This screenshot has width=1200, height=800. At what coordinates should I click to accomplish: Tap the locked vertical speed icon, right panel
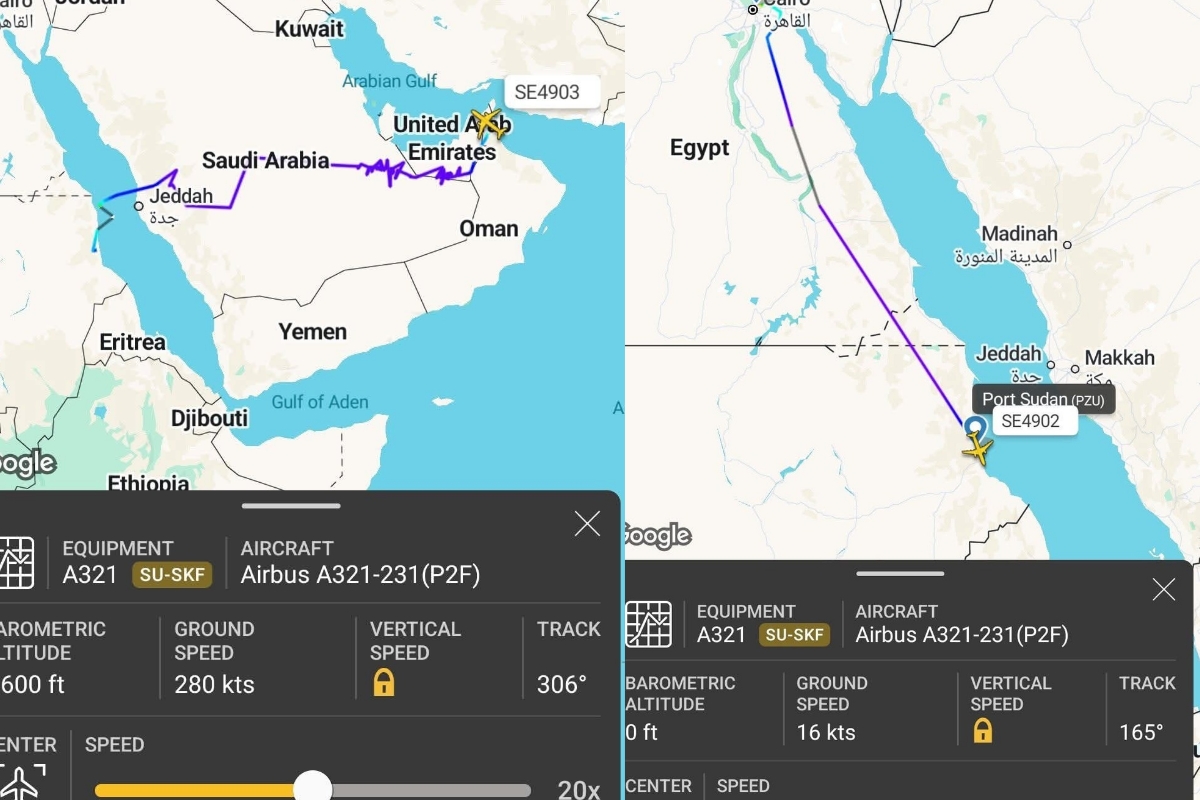pos(983,730)
